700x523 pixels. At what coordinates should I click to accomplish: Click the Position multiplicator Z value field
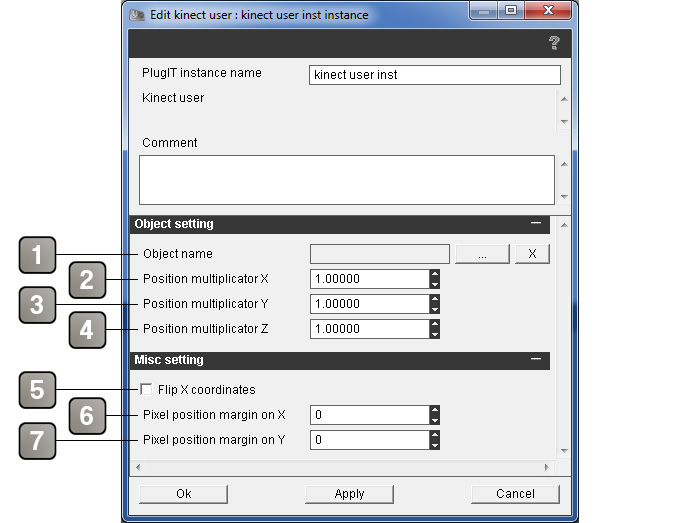pos(370,329)
